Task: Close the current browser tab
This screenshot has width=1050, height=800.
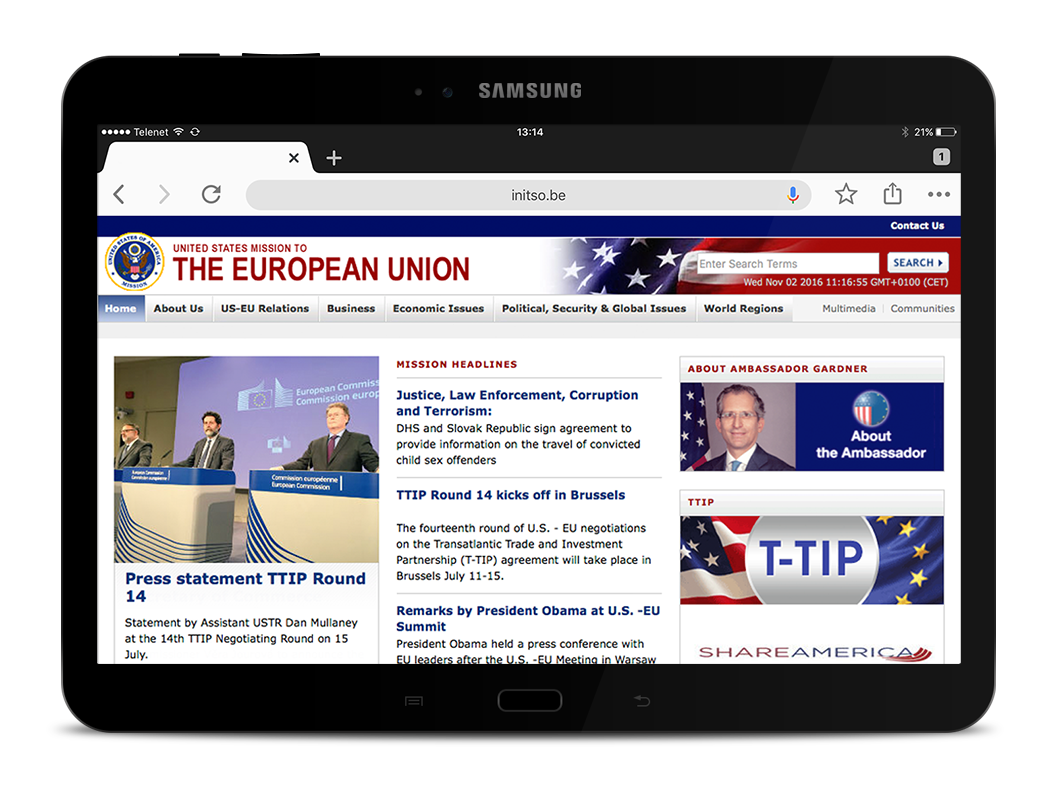Action: (293, 158)
